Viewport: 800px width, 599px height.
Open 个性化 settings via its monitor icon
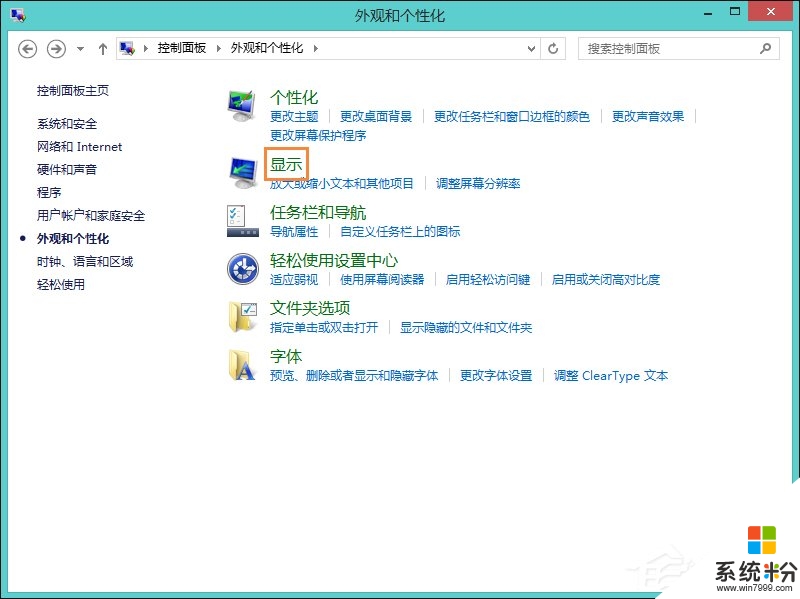pos(241,105)
